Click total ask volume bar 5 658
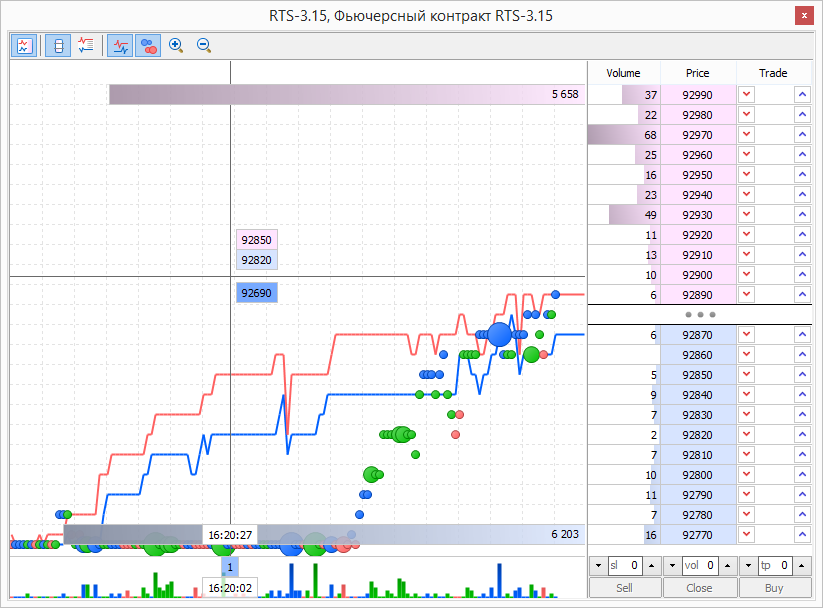 pos(347,95)
